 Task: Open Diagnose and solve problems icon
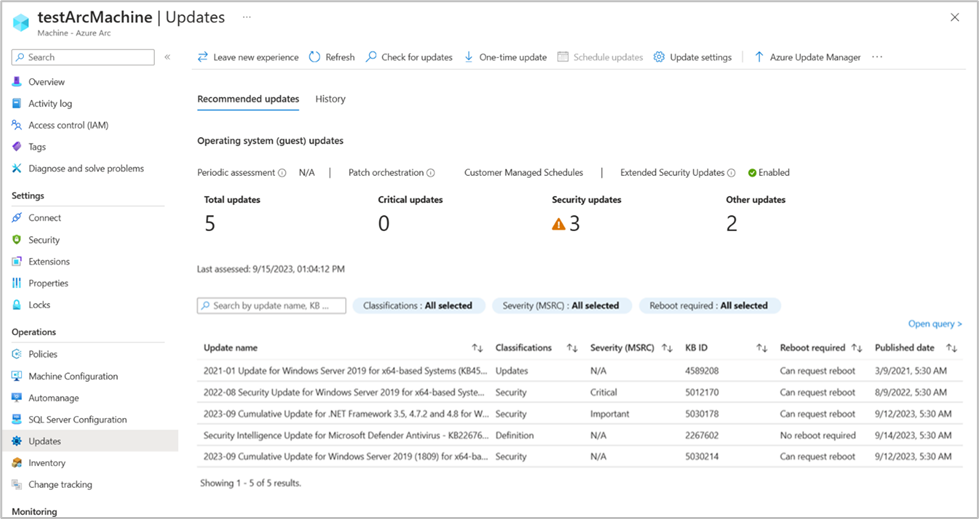click(x=17, y=169)
